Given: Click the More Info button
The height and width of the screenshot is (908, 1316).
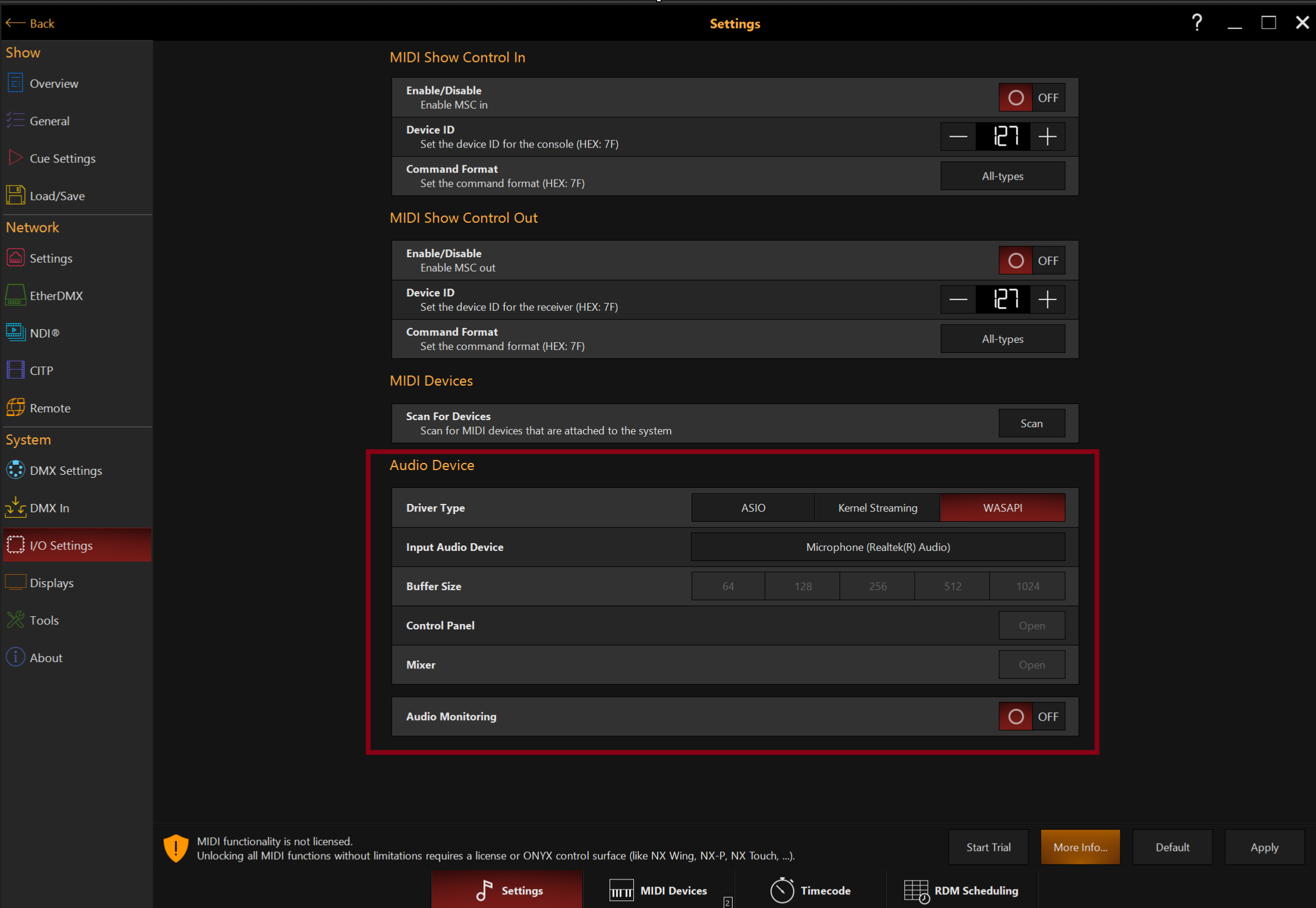Looking at the screenshot, I should 1080,847.
